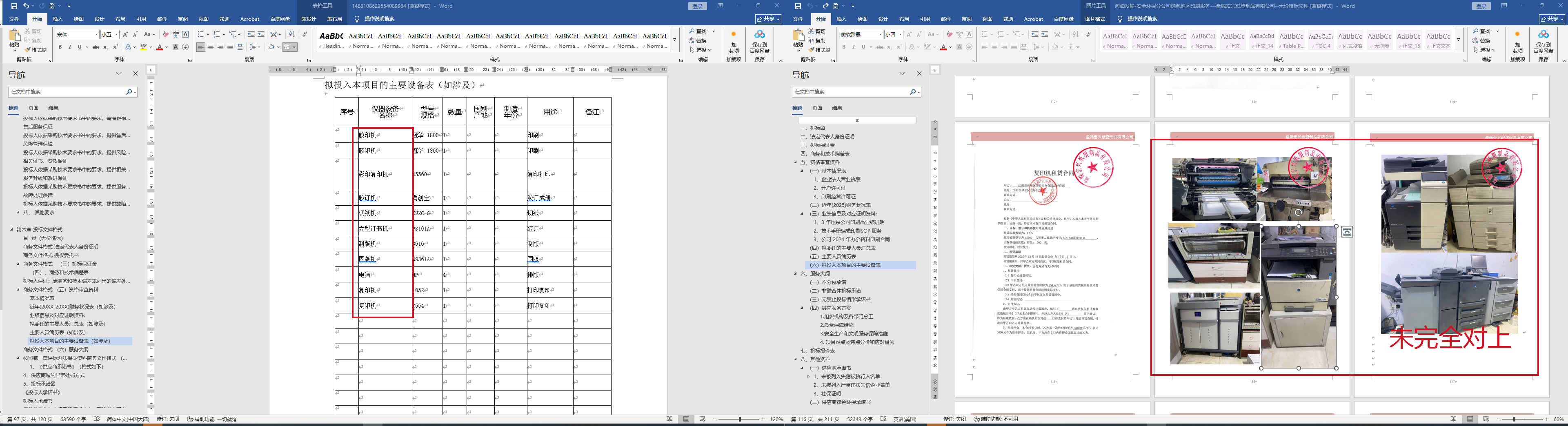Redo in the right Word window
The image size is (1568, 426).
pos(826,6)
